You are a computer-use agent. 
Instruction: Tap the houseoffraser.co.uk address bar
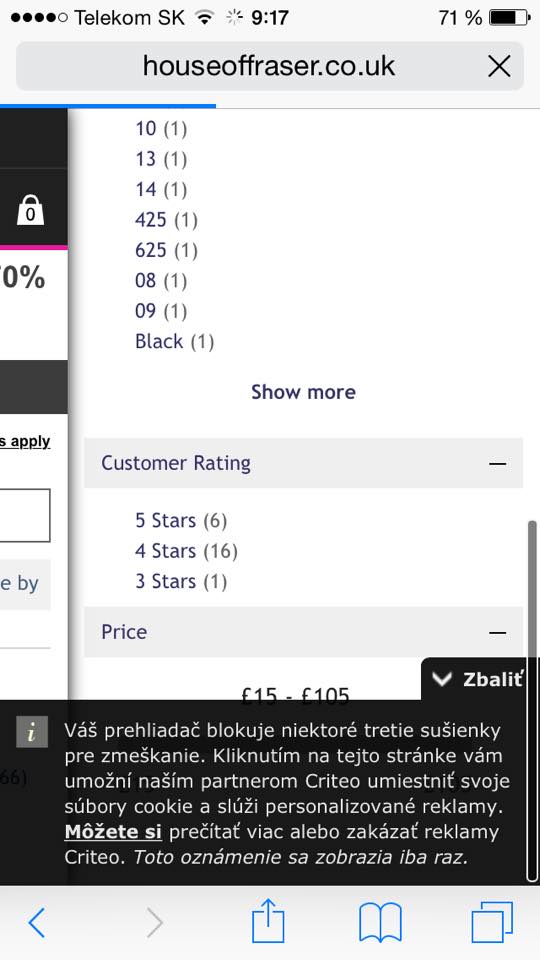click(270, 66)
